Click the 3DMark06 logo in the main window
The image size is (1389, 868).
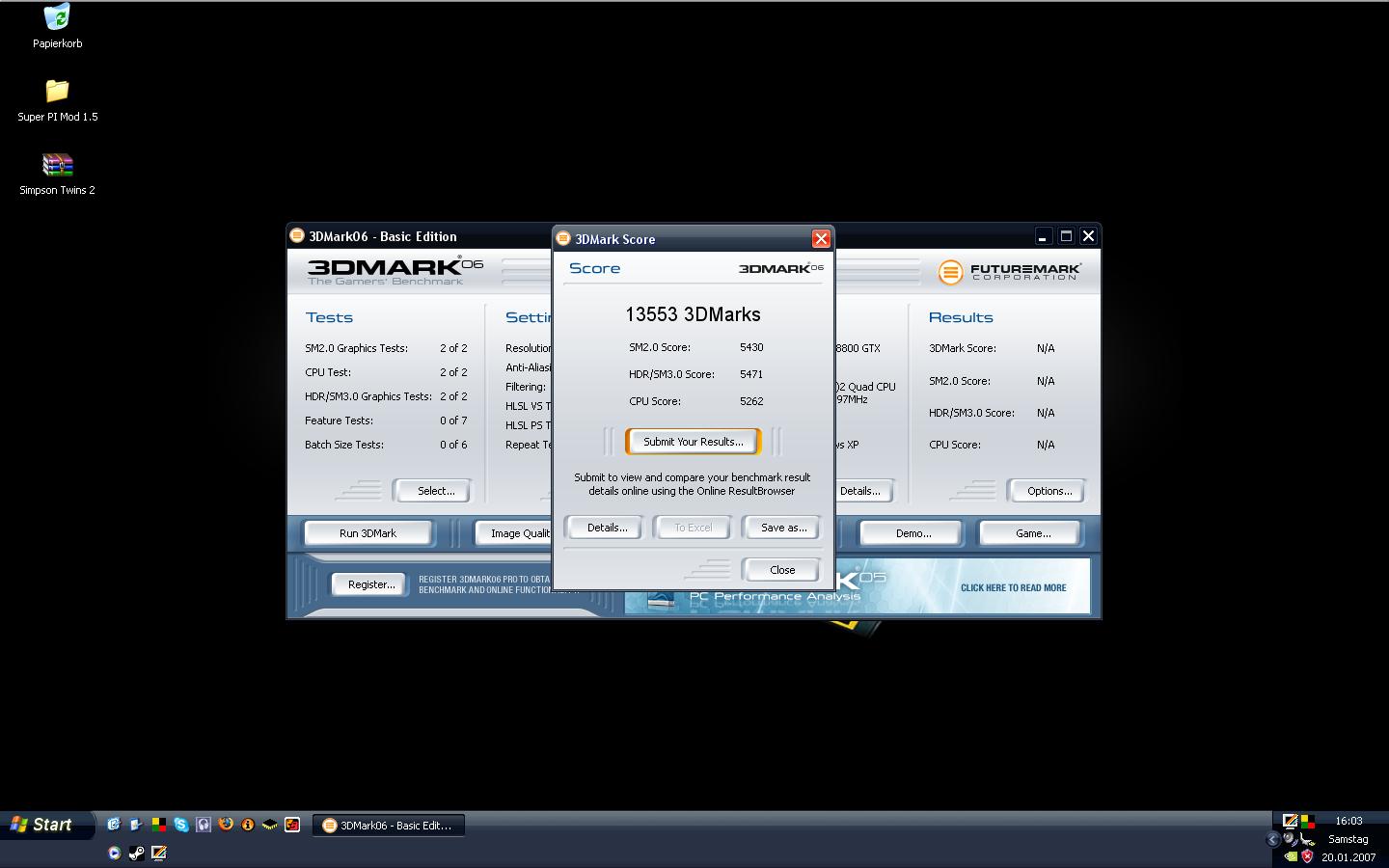(395, 271)
